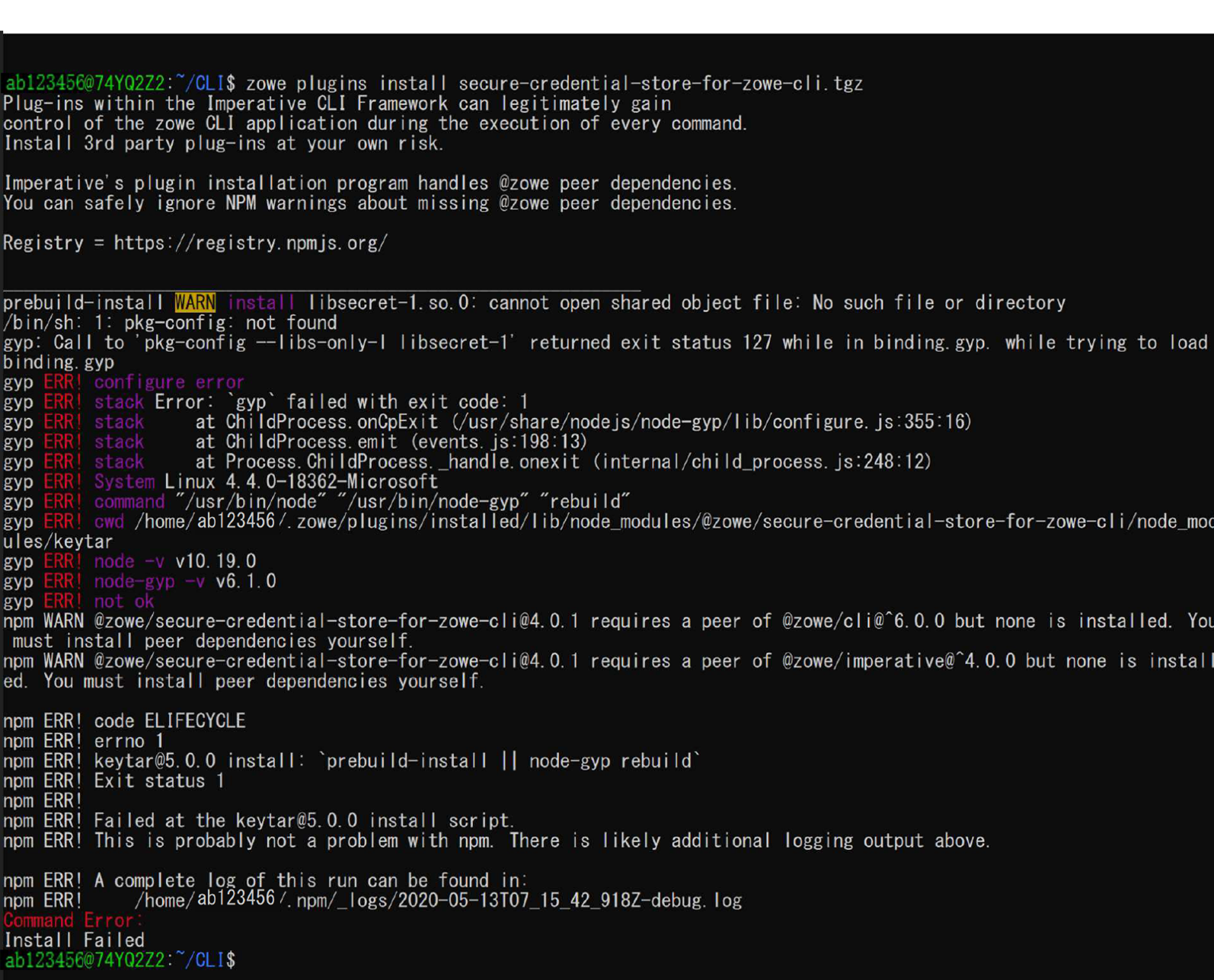
Task: Click "npm ERR! errno 1" line
Action: coord(84,741)
